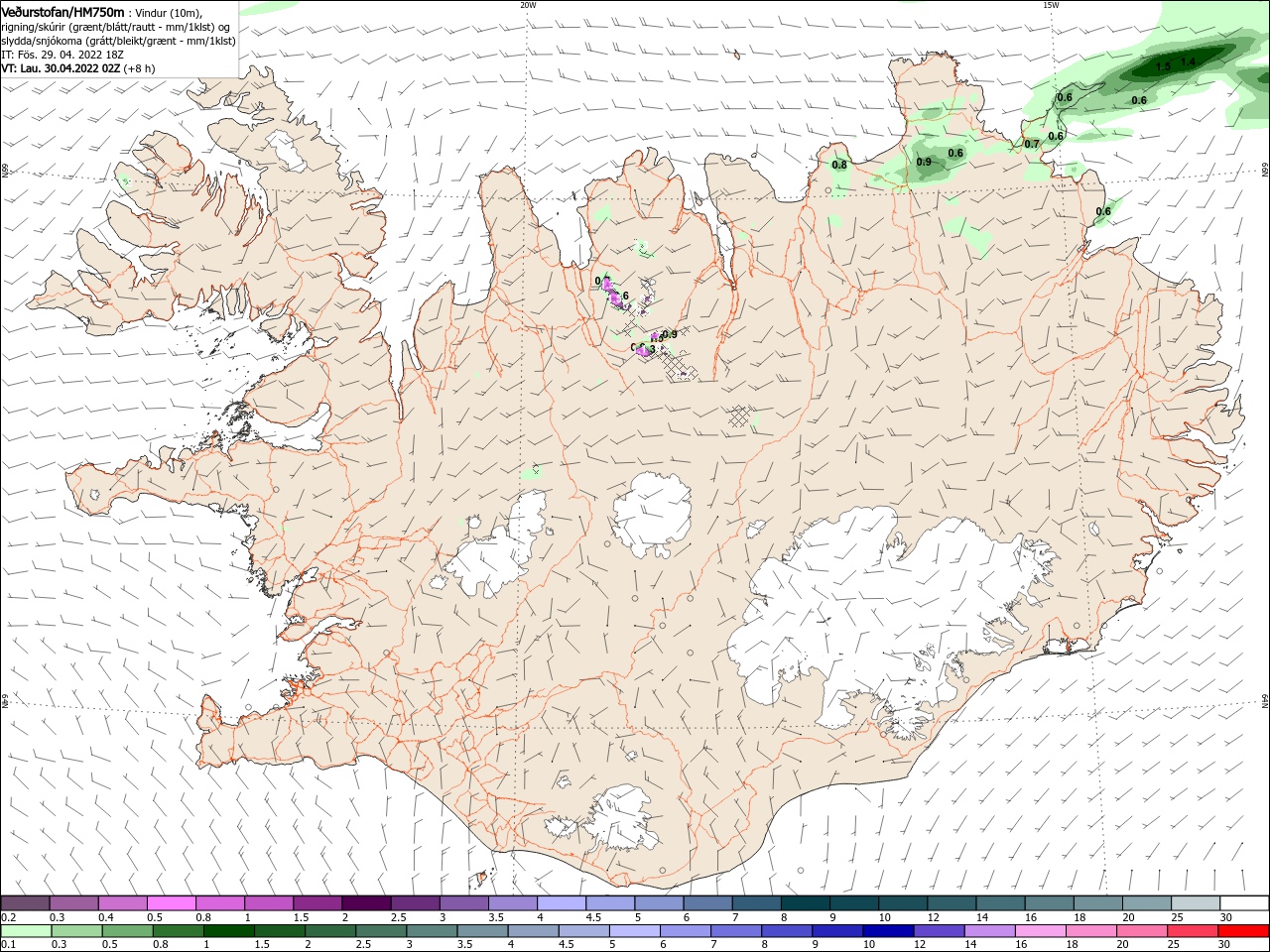Click the 0.7 precipitation value on the map
The image size is (1270, 952).
pos(1032,144)
